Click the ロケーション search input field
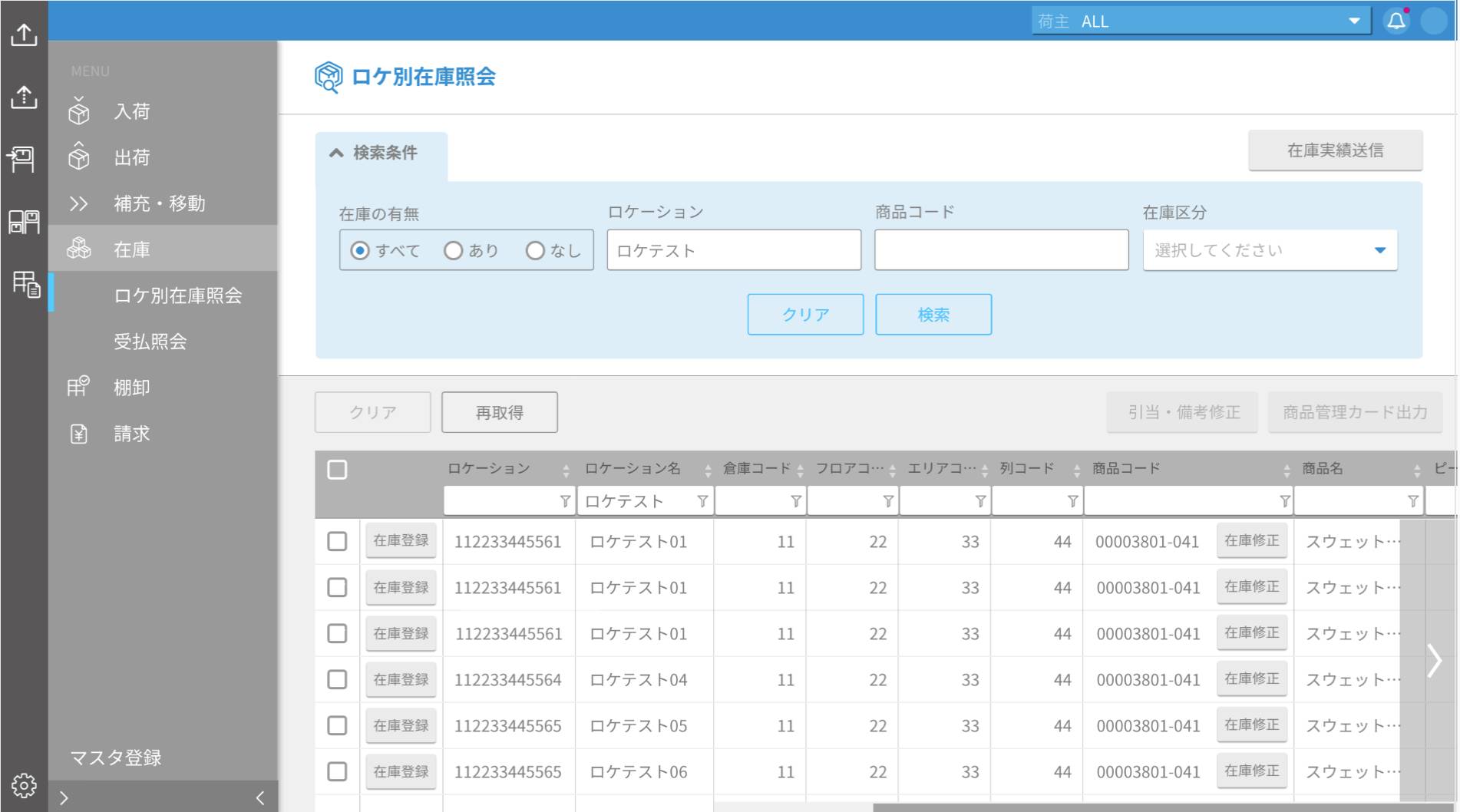 [734, 250]
